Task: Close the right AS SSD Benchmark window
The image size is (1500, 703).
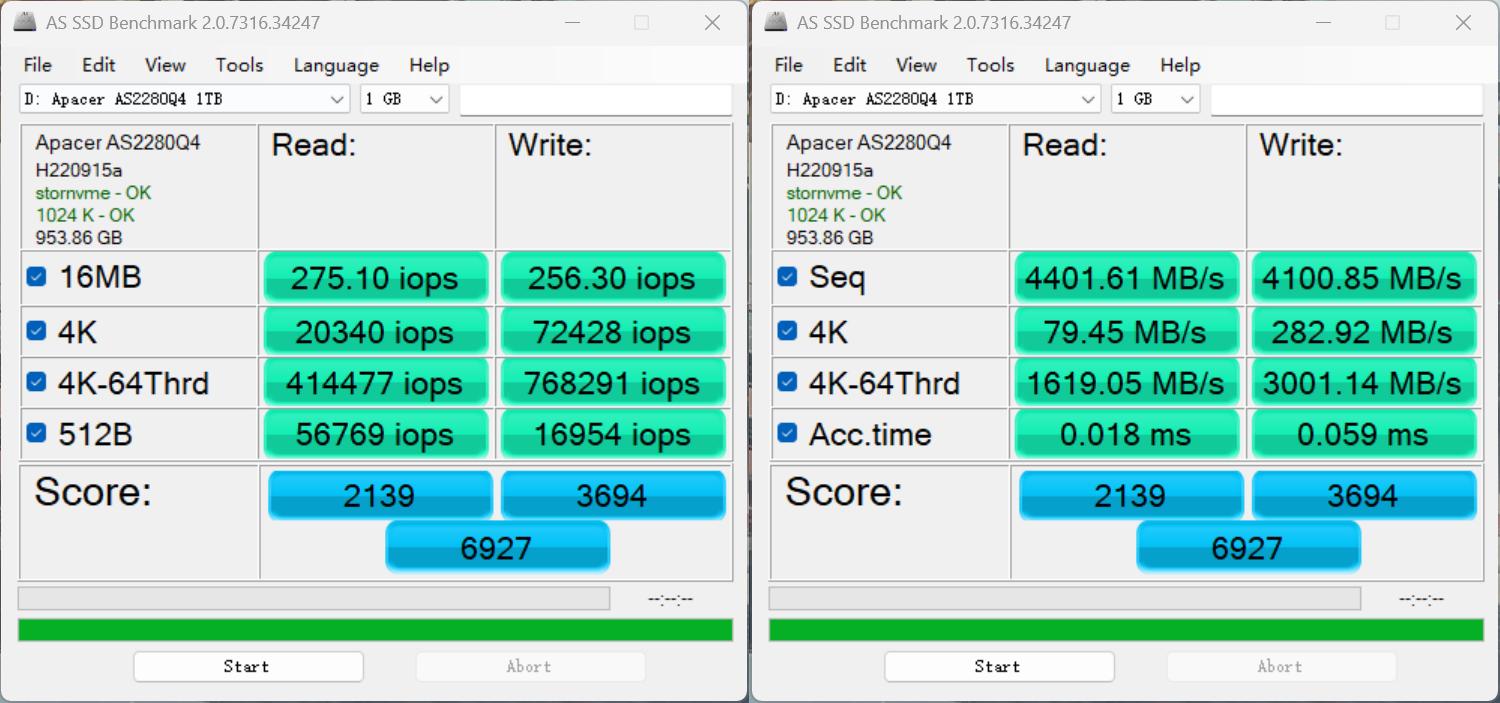Action: (x=1463, y=22)
